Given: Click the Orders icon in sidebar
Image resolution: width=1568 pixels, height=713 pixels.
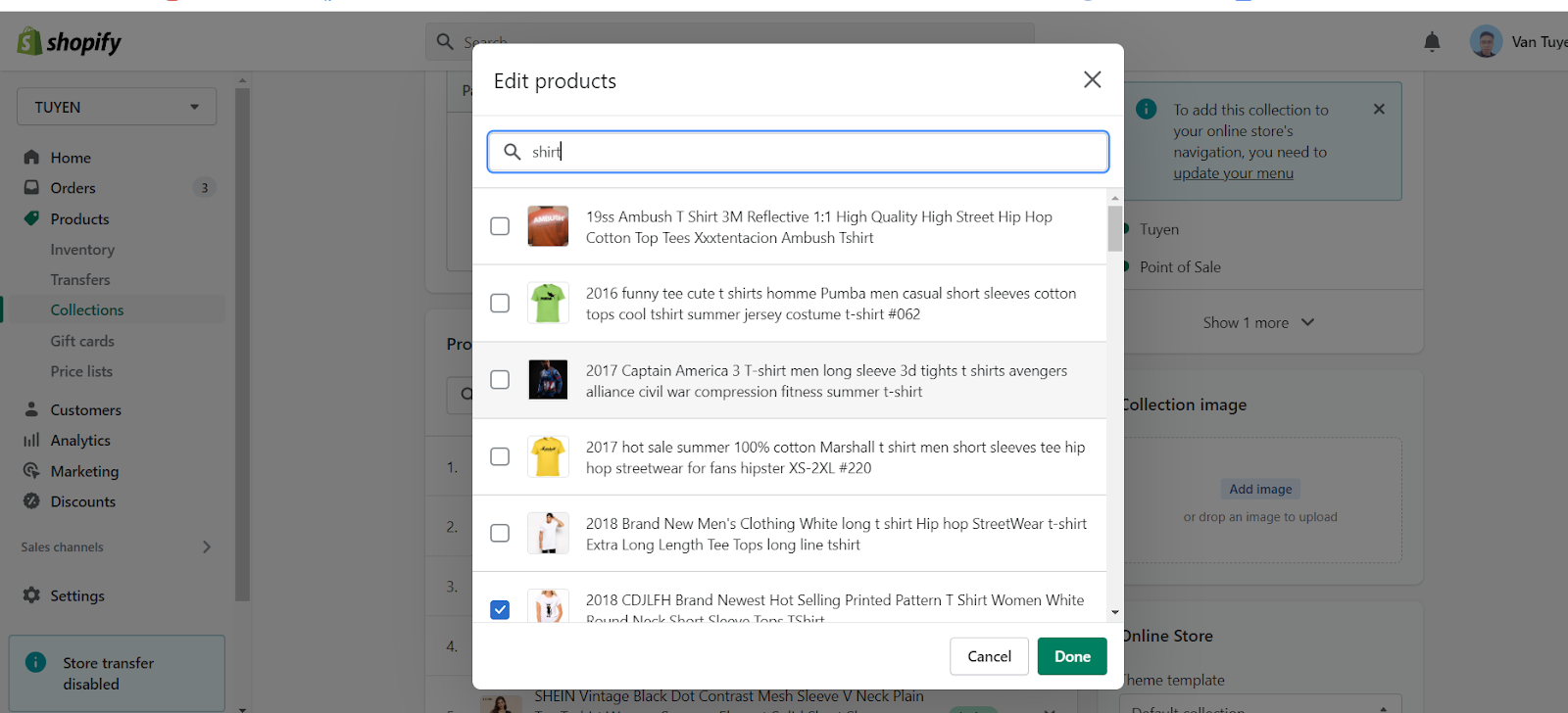Looking at the screenshot, I should 31,187.
